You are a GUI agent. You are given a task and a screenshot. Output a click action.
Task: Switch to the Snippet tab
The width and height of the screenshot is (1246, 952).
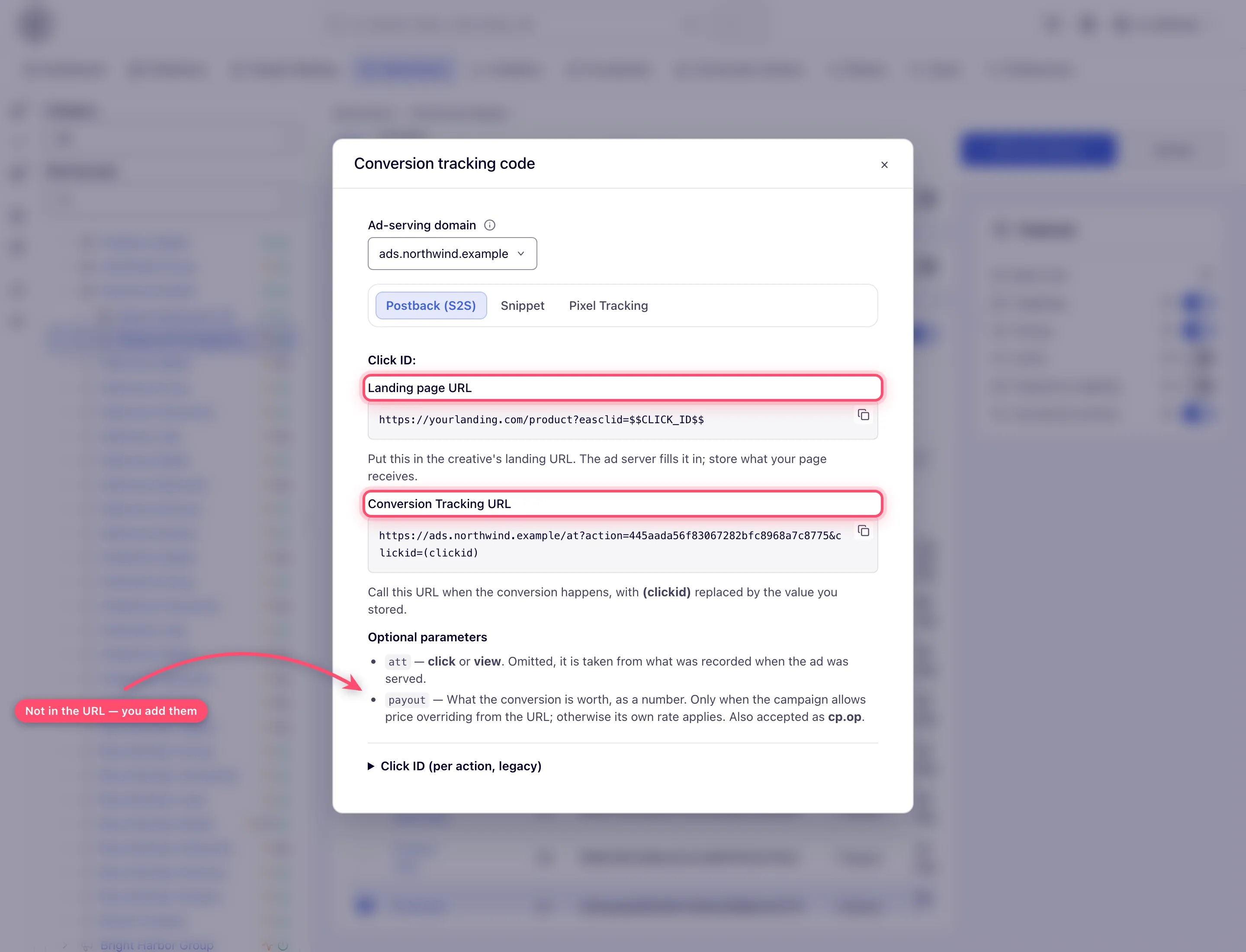pyautogui.click(x=523, y=306)
